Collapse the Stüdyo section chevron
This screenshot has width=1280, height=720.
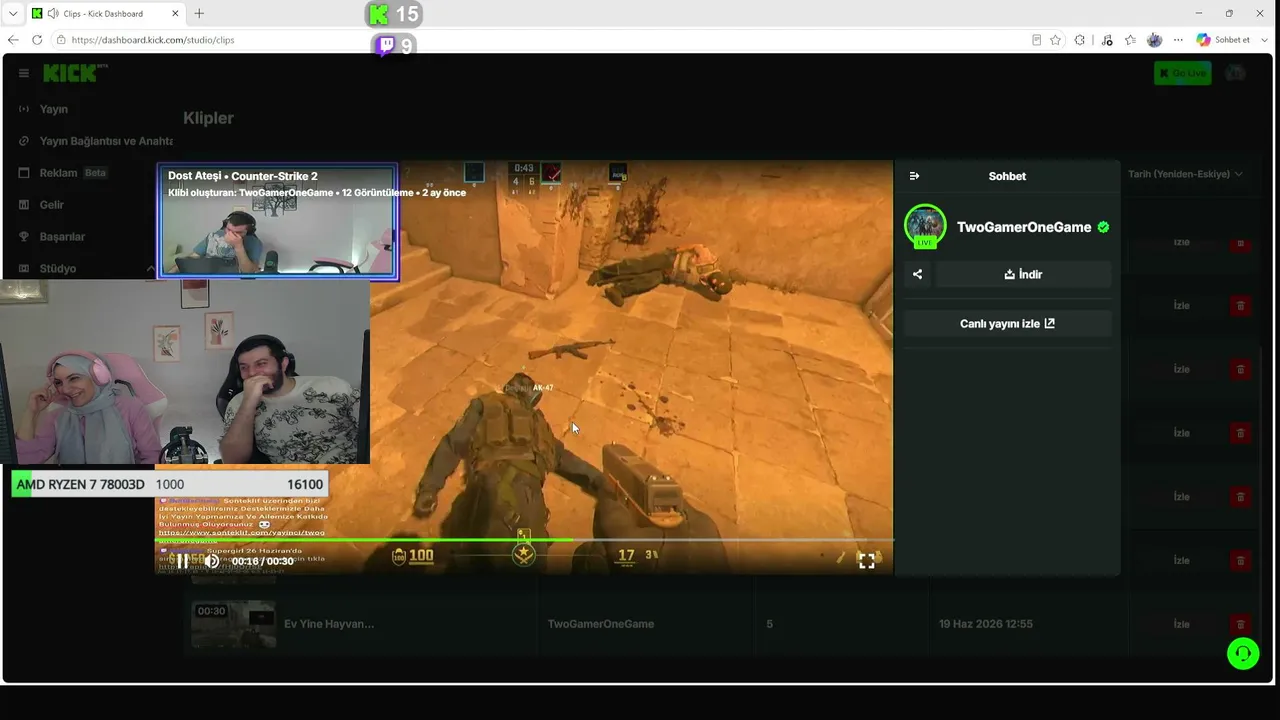151,269
